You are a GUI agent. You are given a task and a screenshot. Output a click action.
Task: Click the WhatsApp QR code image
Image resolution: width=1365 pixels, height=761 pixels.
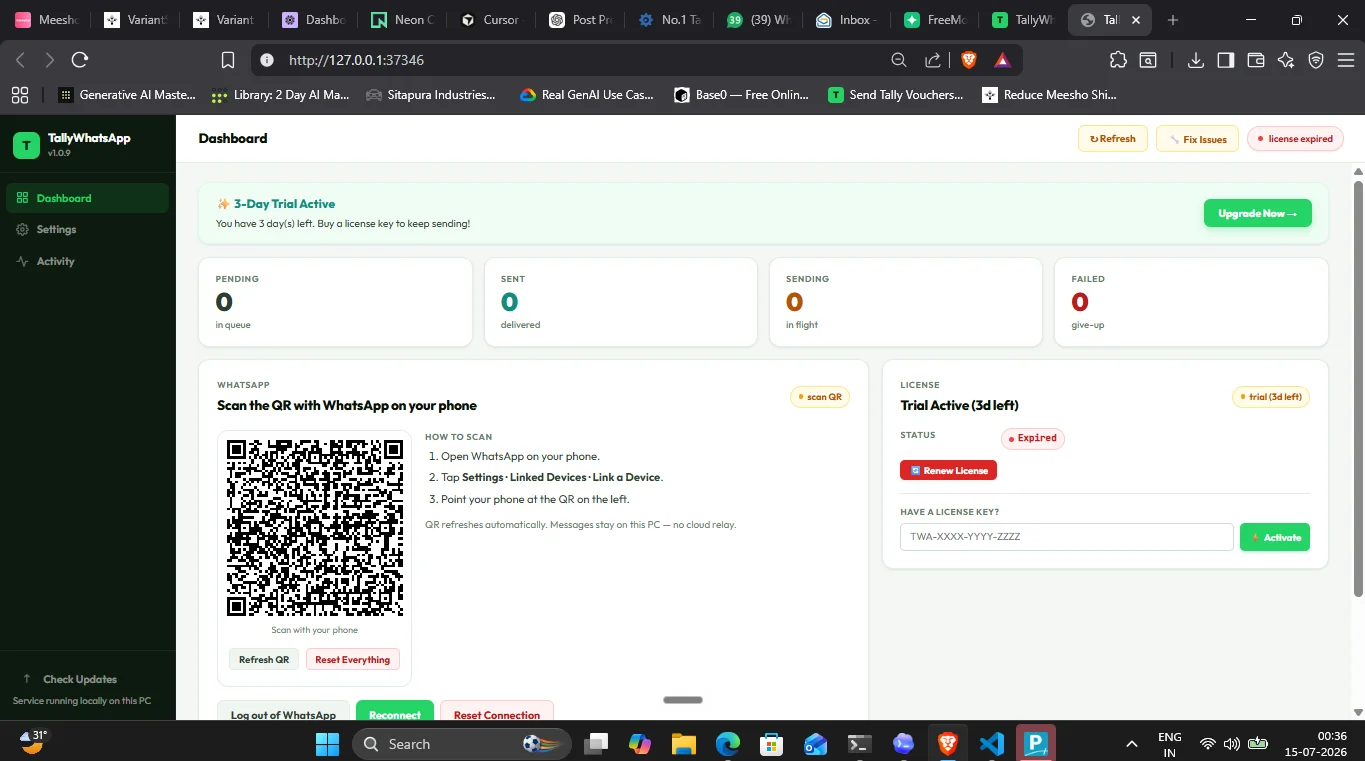(x=315, y=527)
